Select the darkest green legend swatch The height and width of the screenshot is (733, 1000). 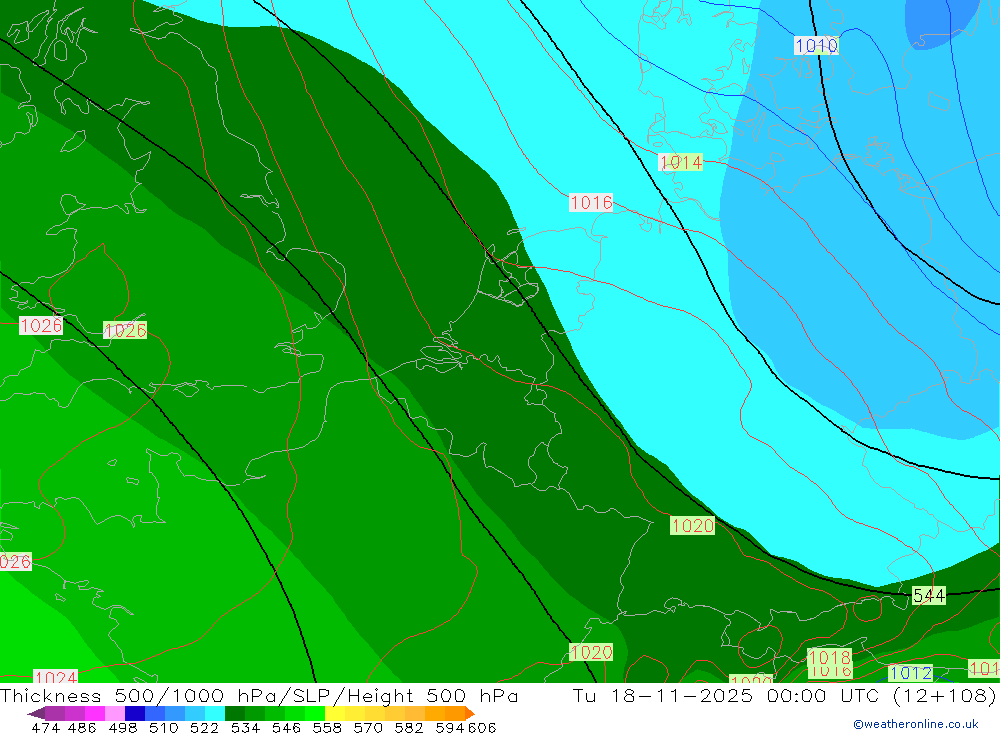click(235, 713)
